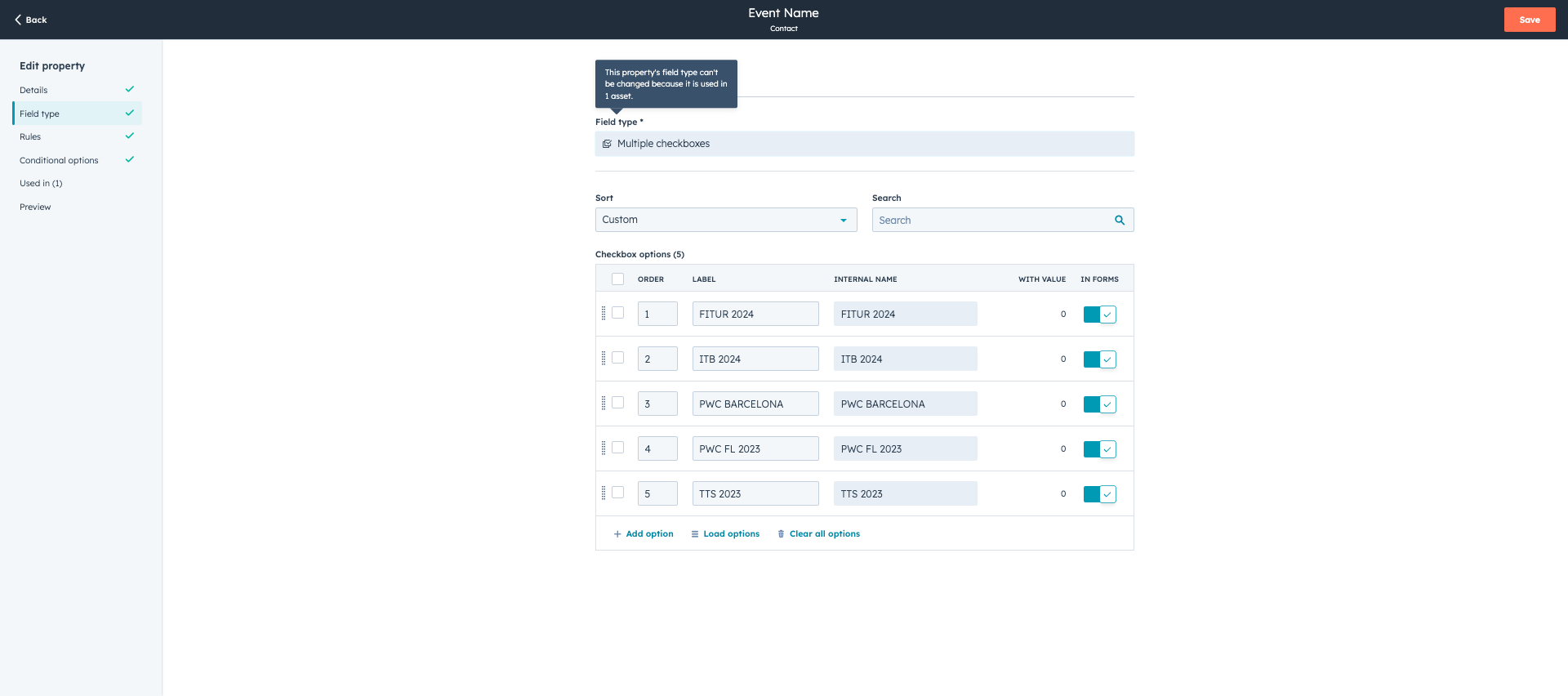The image size is (1568, 696).
Task: Click the Search options input field
Action: (1003, 220)
